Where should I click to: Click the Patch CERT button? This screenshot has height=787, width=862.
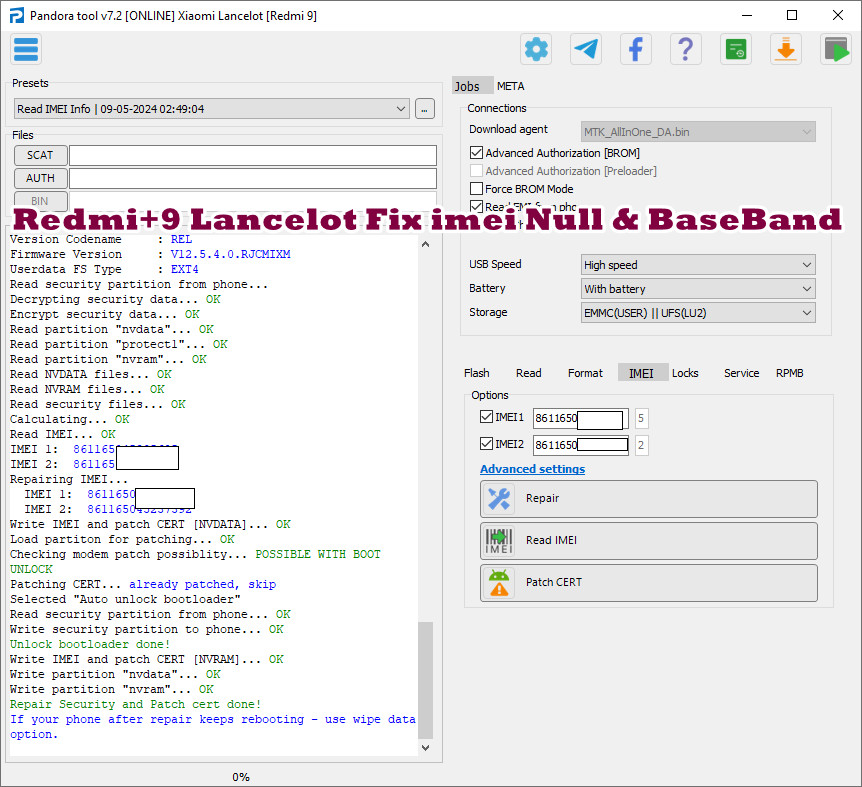pos(649,583)
